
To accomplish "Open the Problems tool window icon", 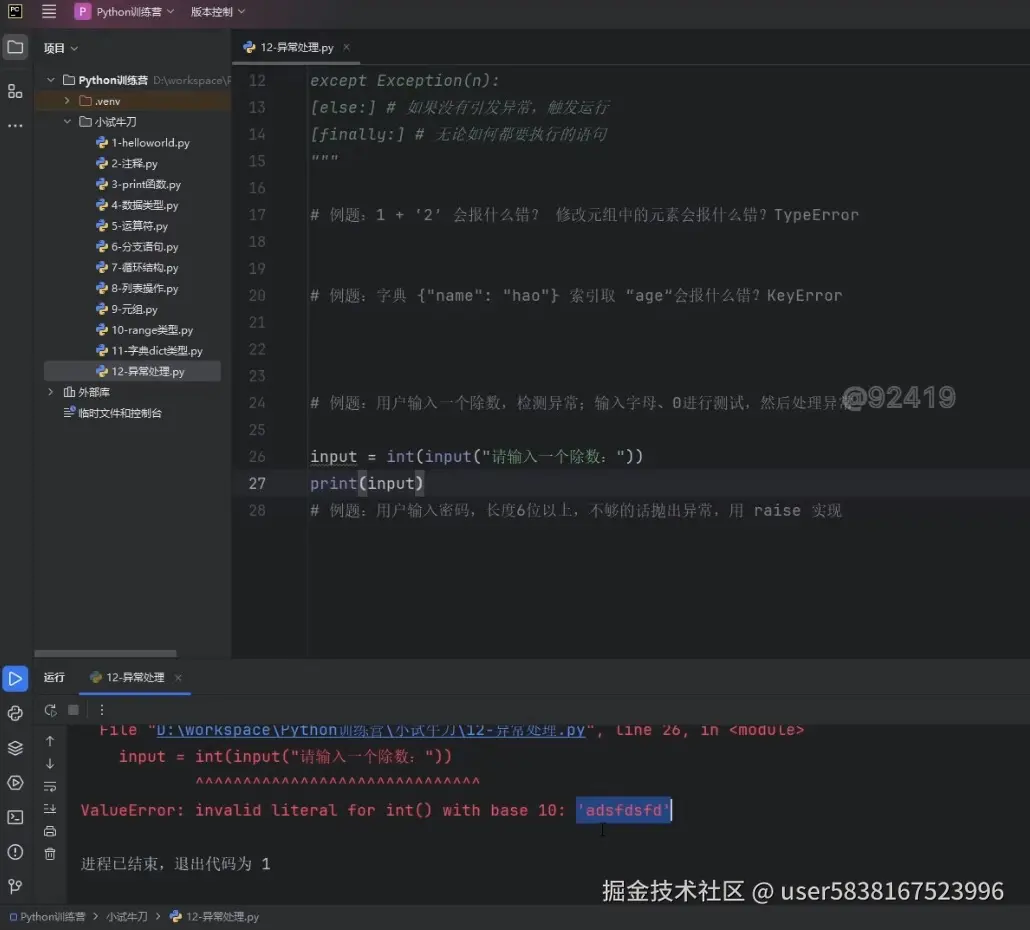I will 15,852.
